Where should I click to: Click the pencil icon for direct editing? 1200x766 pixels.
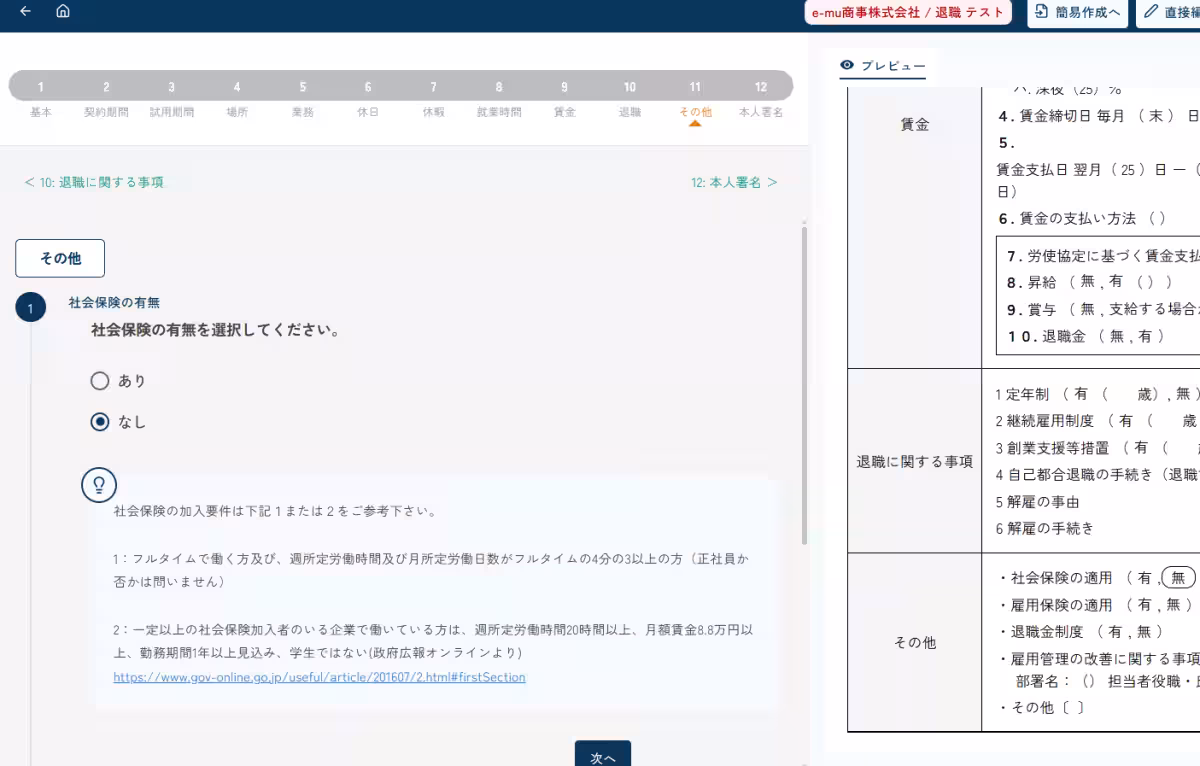coord(1151,12)
